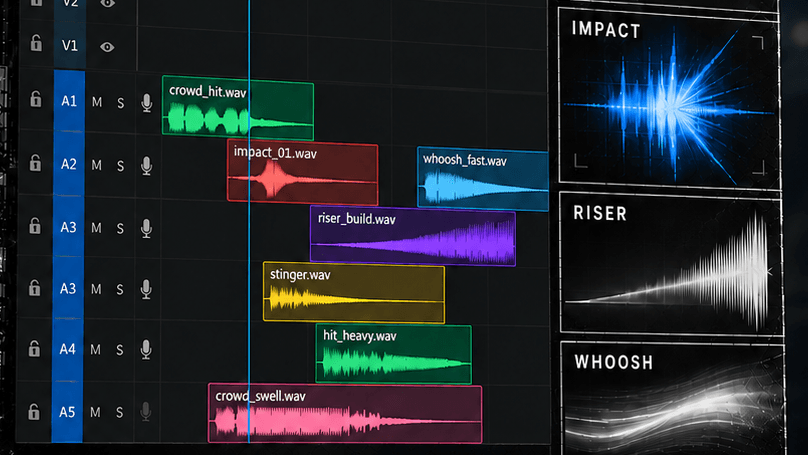Select the green hit_heavy.wav clip
This screenshot has width=808, height=455.
tap(394, 354)
